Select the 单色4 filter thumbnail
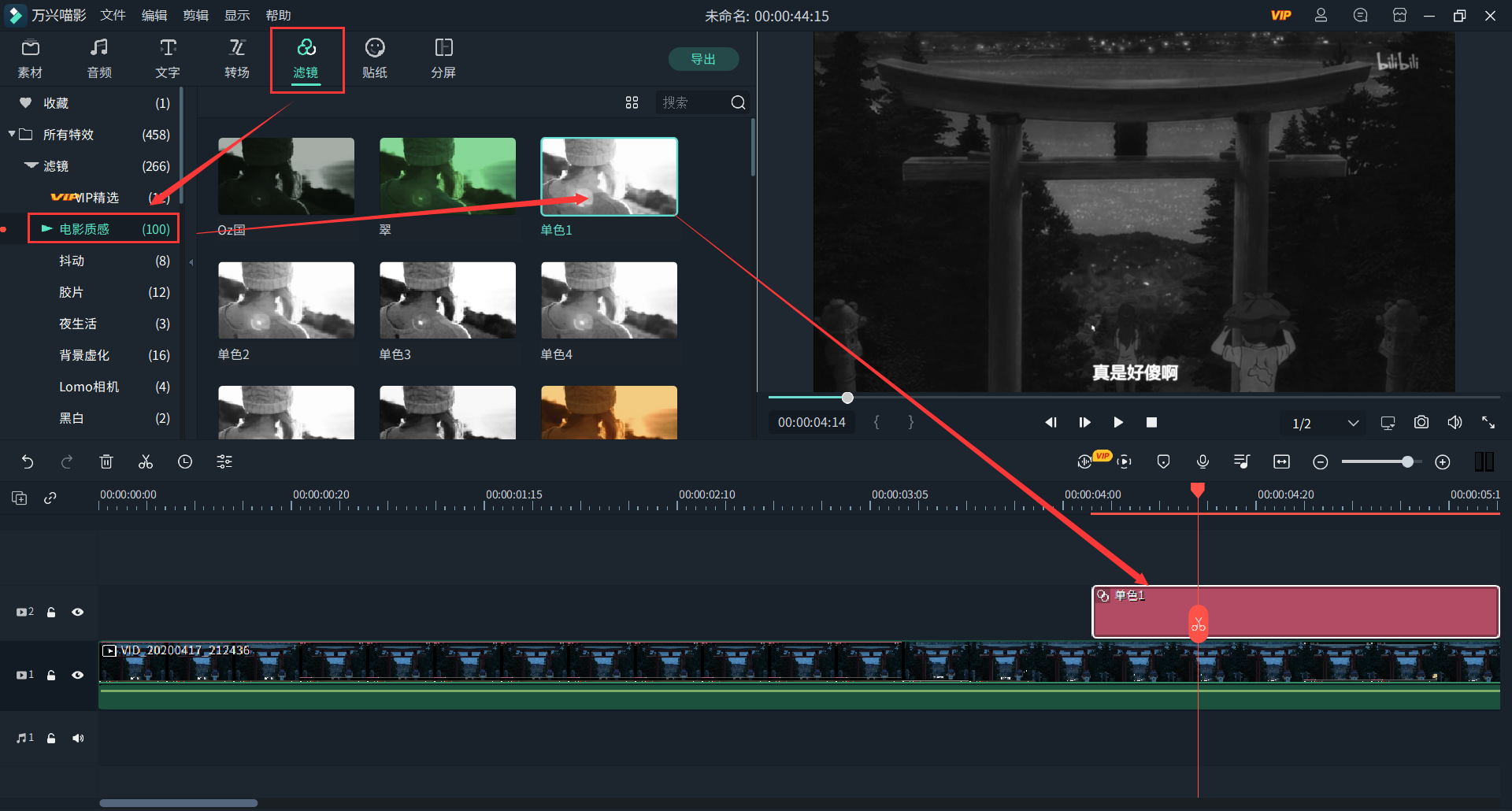The width and height of the screenshot is (1512, 811). tap(609, 300)
